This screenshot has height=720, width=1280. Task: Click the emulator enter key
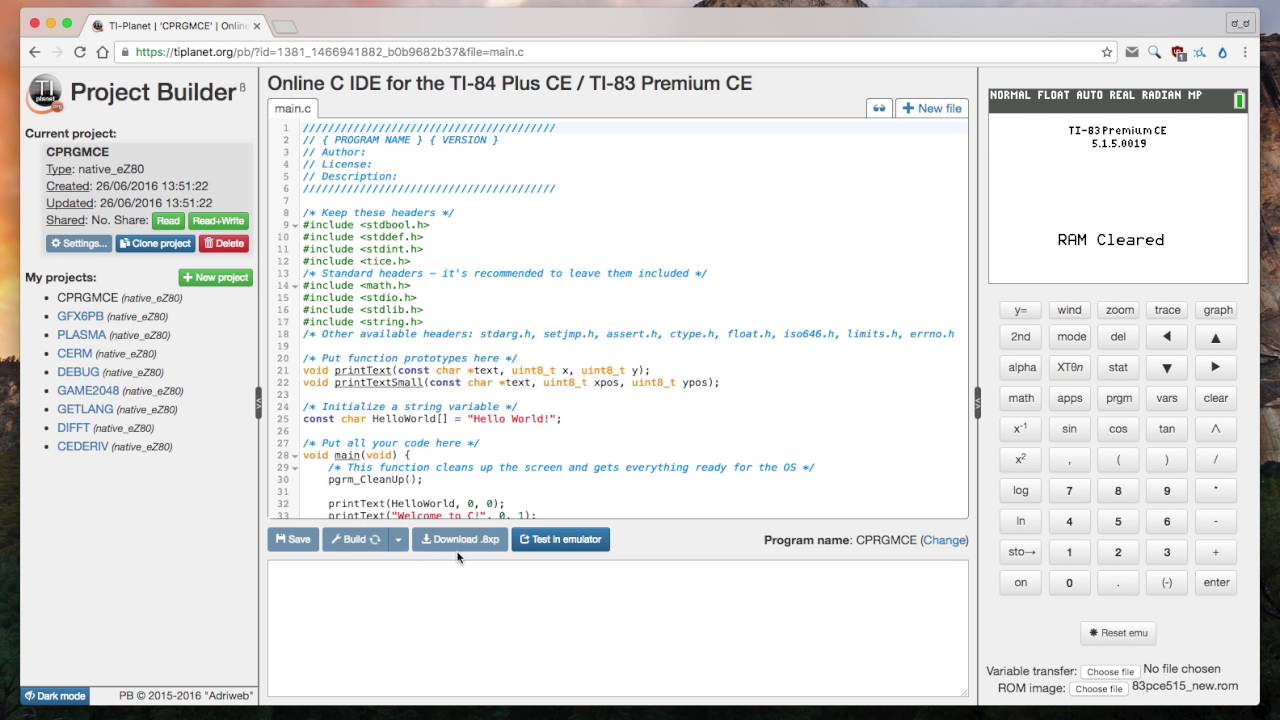tap(1216, 582)
